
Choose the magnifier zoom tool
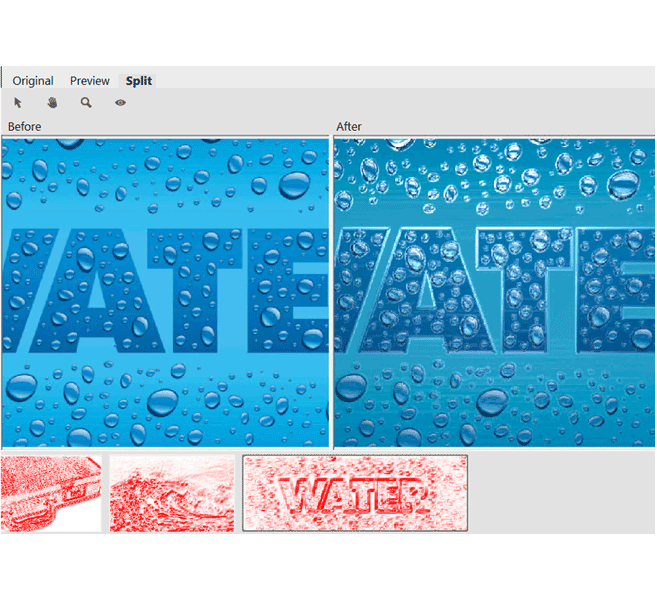click(x=86, y=102)
